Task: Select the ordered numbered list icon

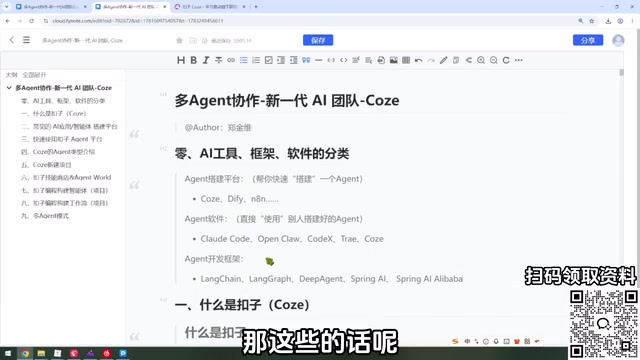Action: click(x=256, y=60)
